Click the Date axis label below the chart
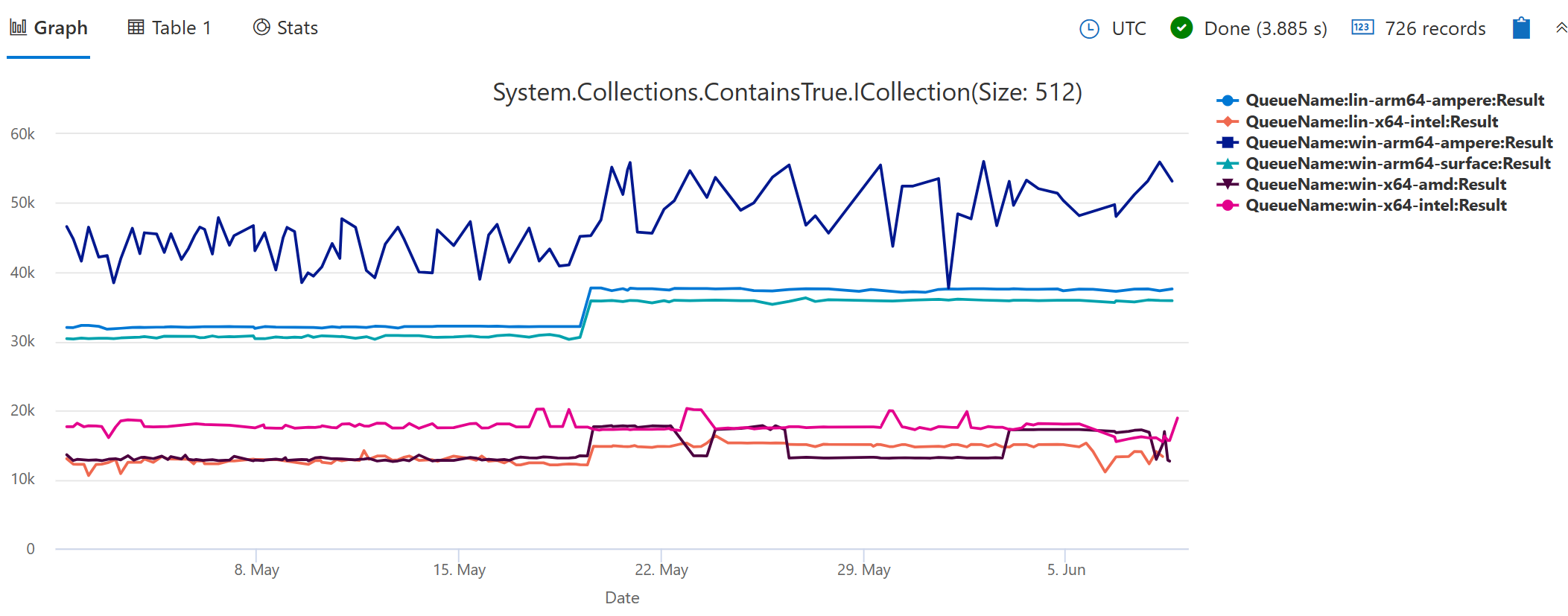 (x=622, y=597)
